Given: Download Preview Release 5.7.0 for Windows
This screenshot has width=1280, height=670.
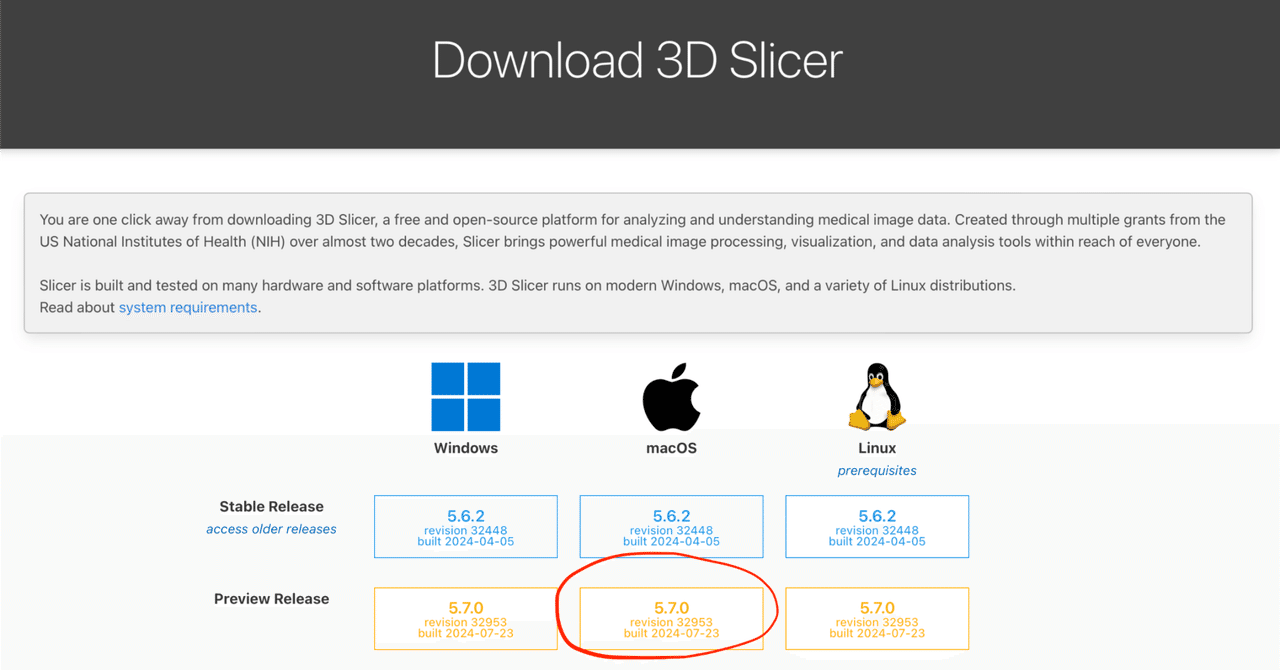Looking at the screenshot, I should click(465, 618).
